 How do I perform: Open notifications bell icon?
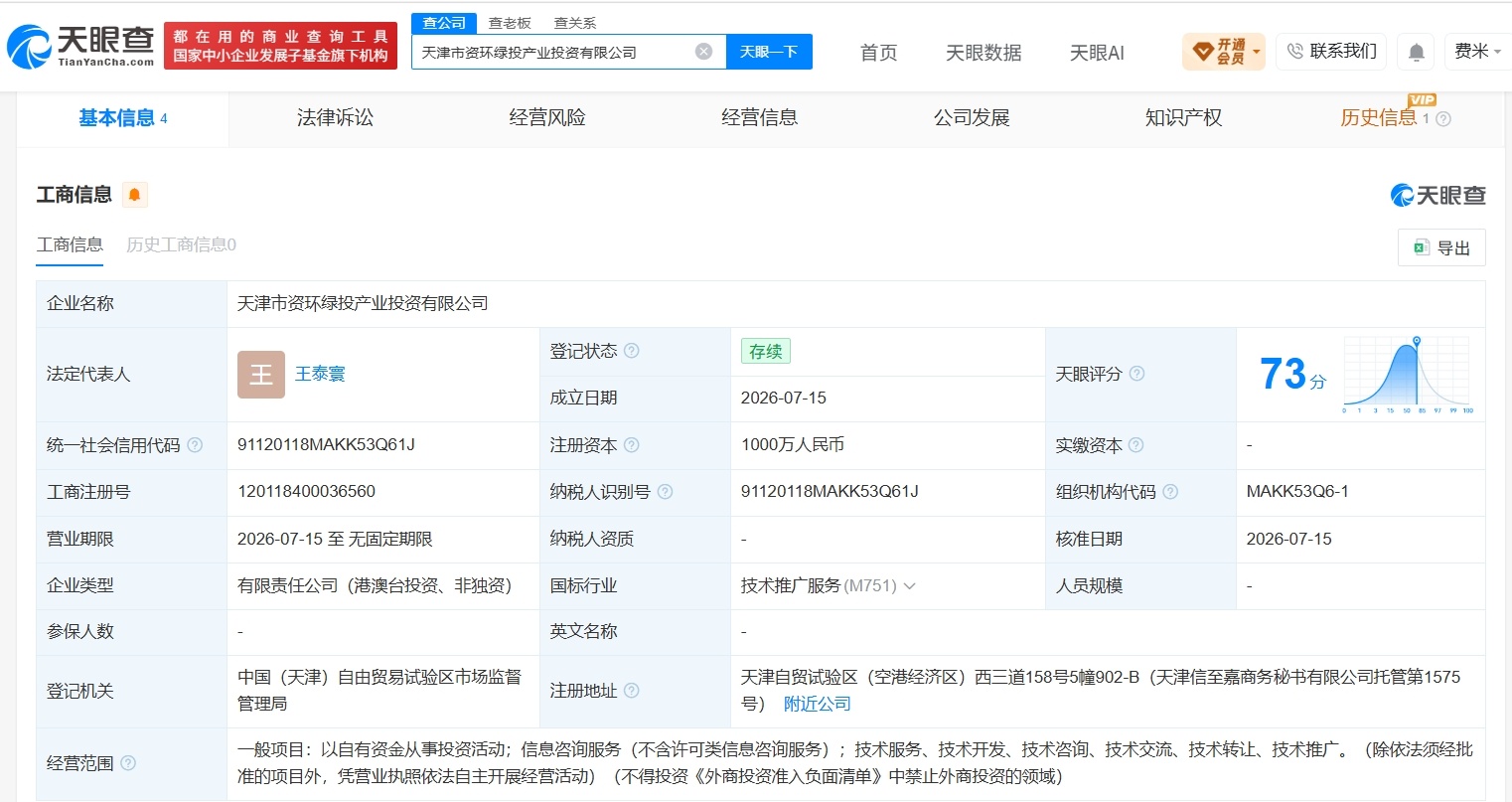tap(1417, 52)
